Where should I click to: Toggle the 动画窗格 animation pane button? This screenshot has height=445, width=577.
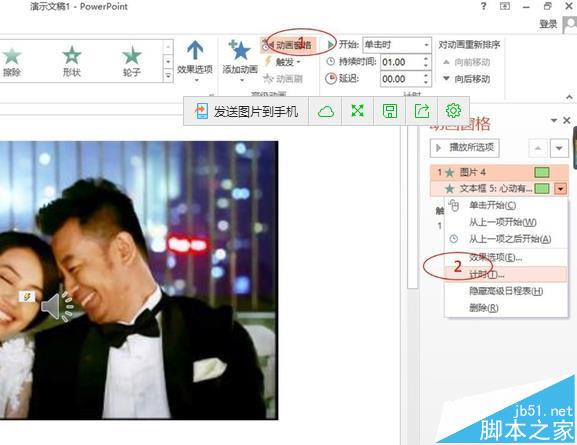pos(288,45)
